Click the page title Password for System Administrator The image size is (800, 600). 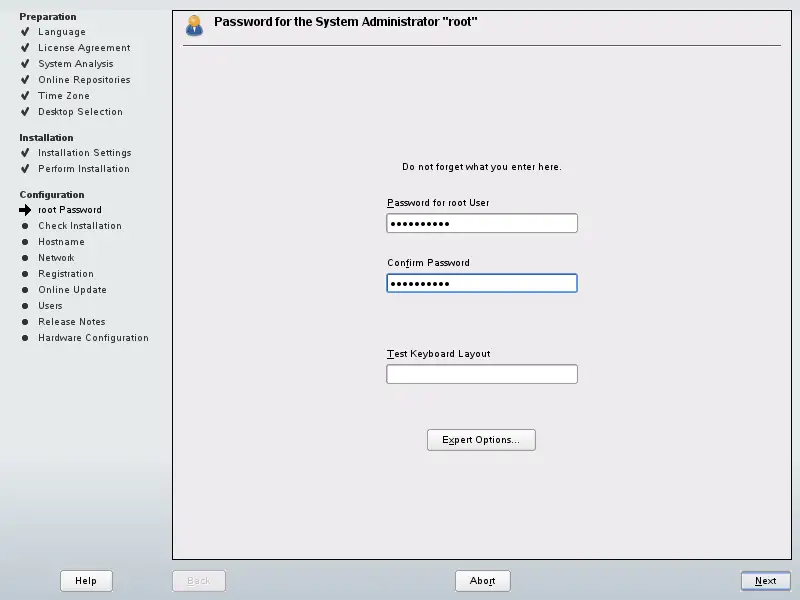[345, 22]
